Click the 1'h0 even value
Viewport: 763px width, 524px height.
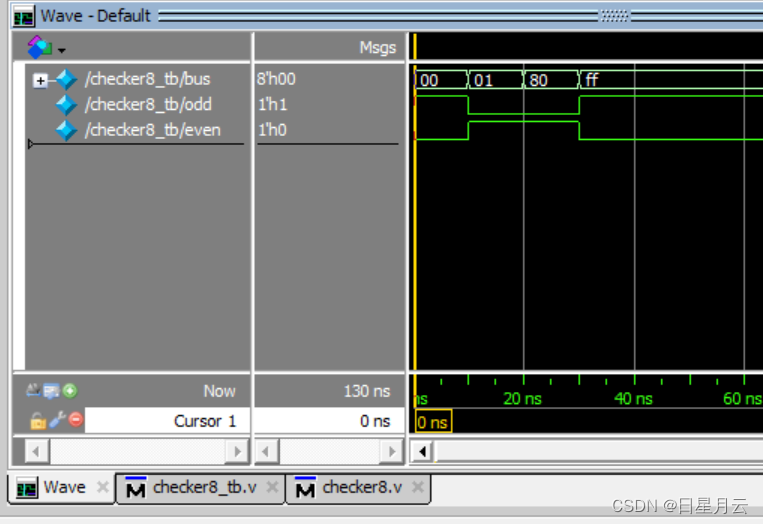click(272, 130)
